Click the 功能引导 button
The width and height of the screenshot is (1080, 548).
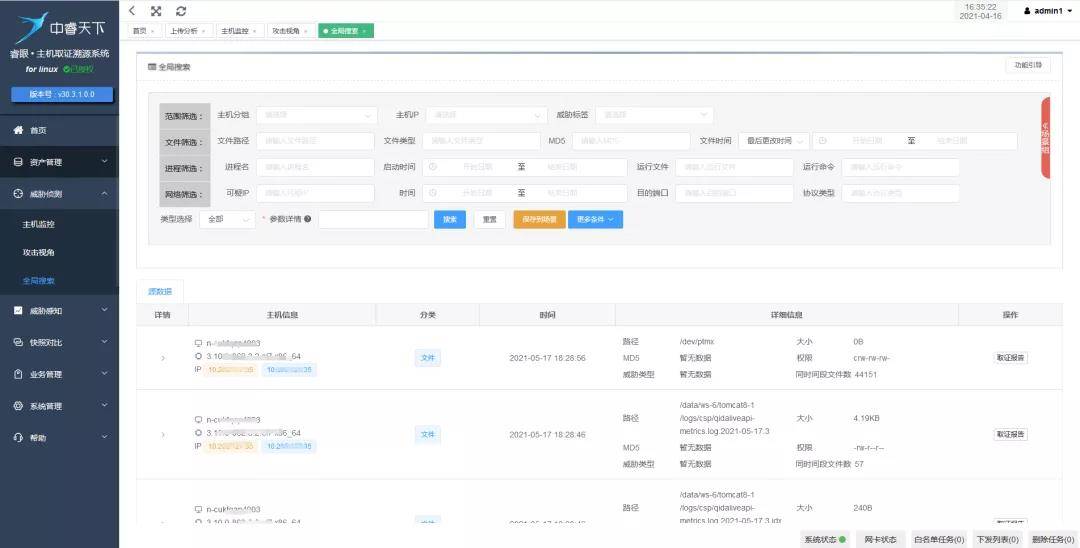pos(1028,65)
